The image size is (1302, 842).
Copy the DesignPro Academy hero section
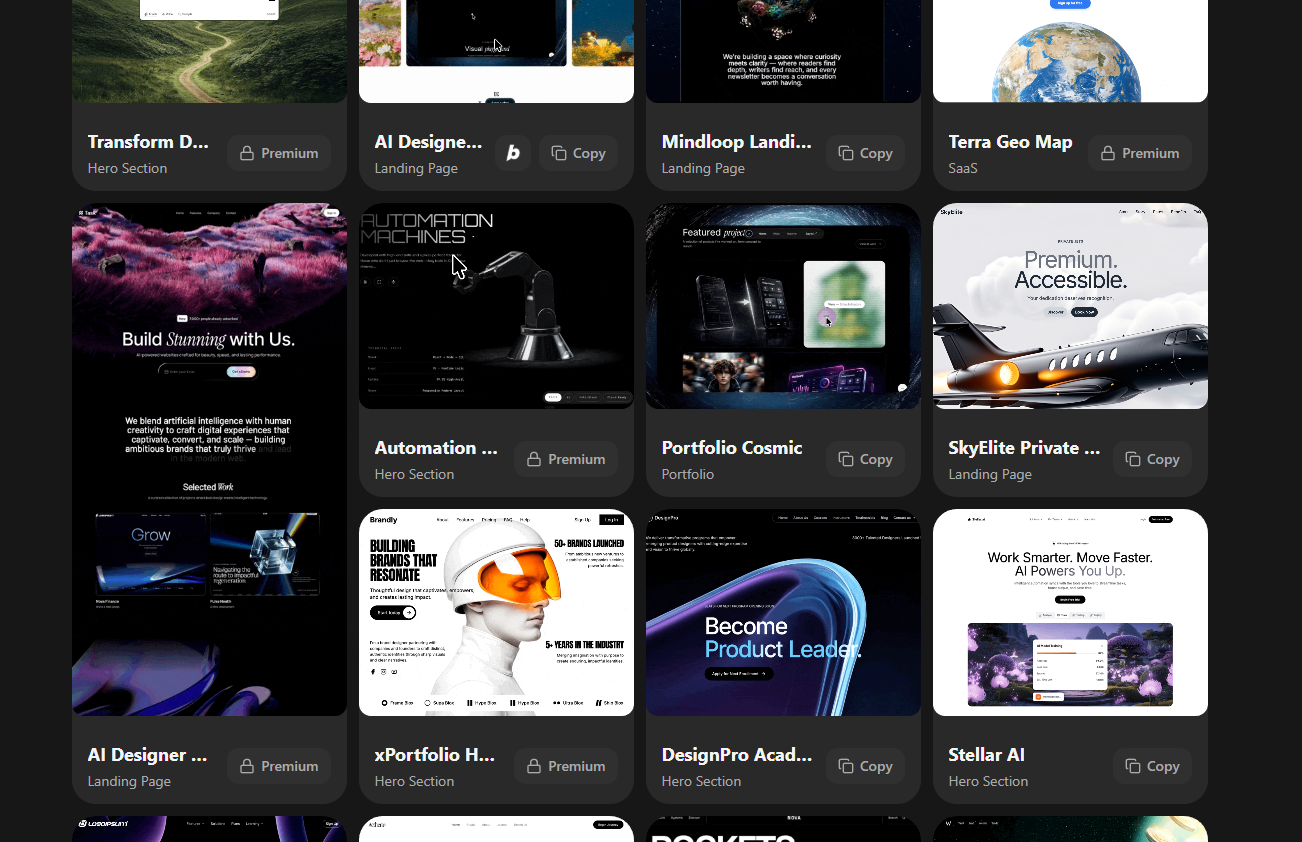pos(865,766)
